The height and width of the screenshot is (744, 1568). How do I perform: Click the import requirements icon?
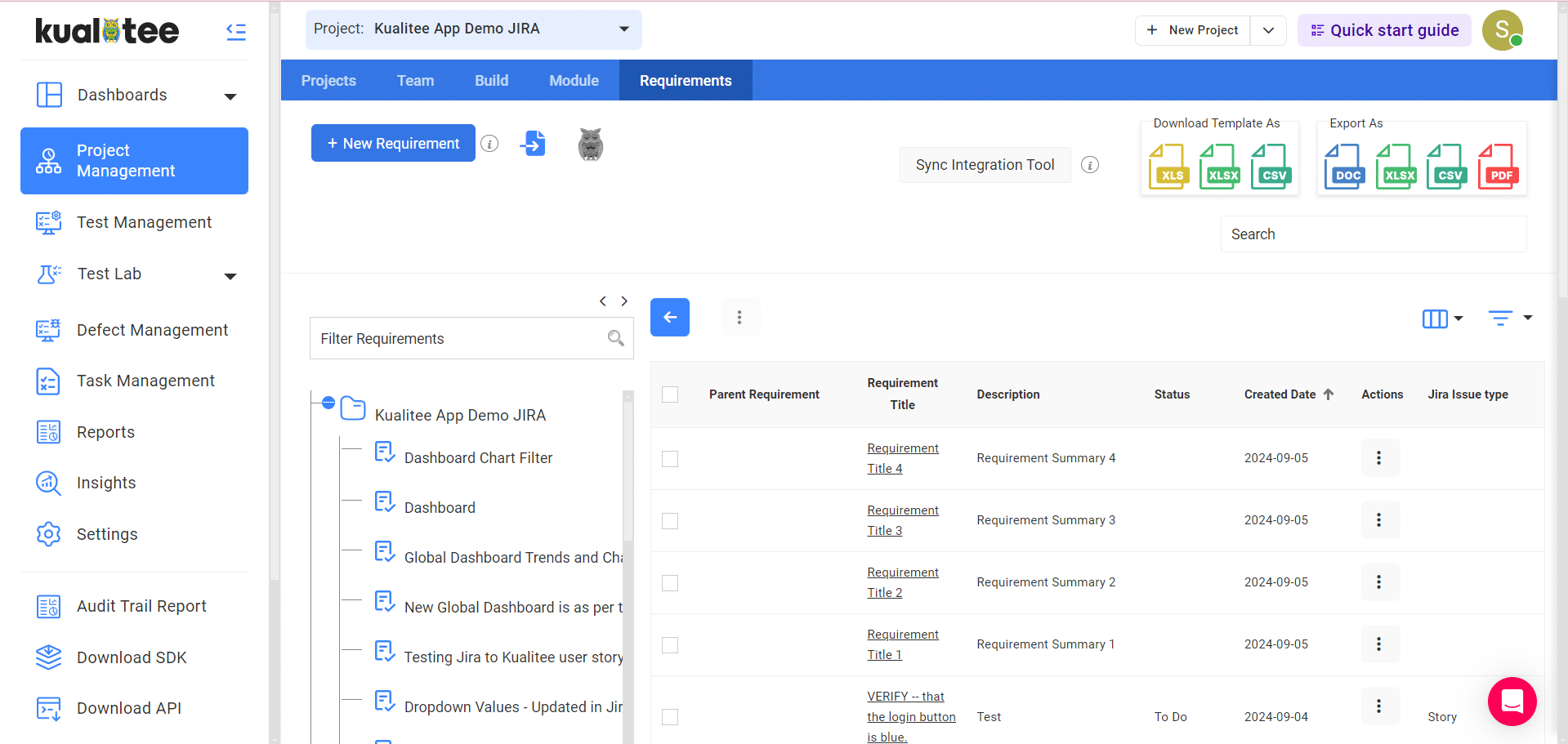tap(533, 144)
